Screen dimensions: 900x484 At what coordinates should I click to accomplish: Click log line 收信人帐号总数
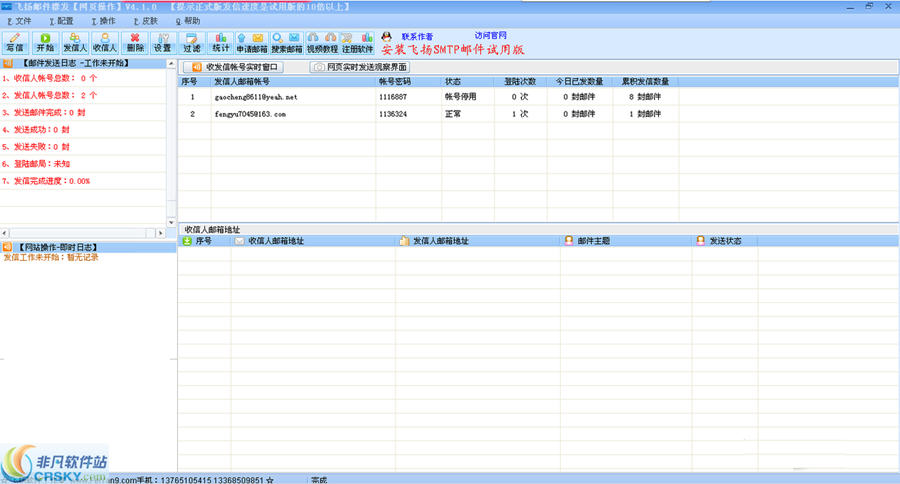tap(50, 78)
